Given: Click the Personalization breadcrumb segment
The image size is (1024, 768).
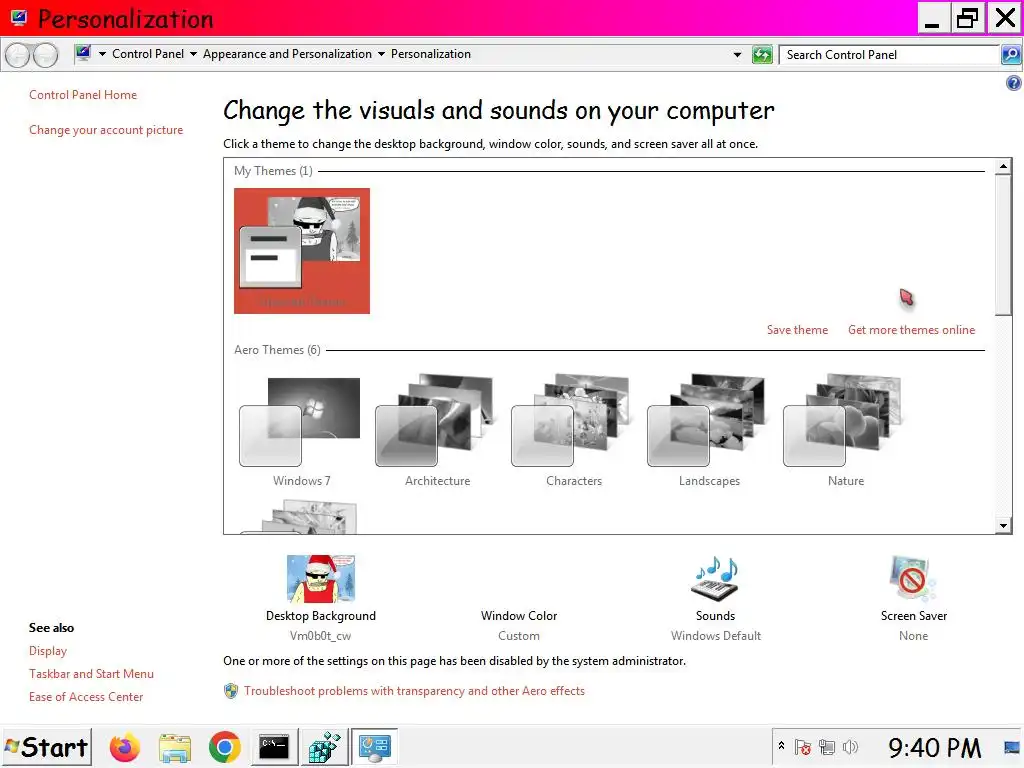Looking at the screenshot, I should [430, 54].
